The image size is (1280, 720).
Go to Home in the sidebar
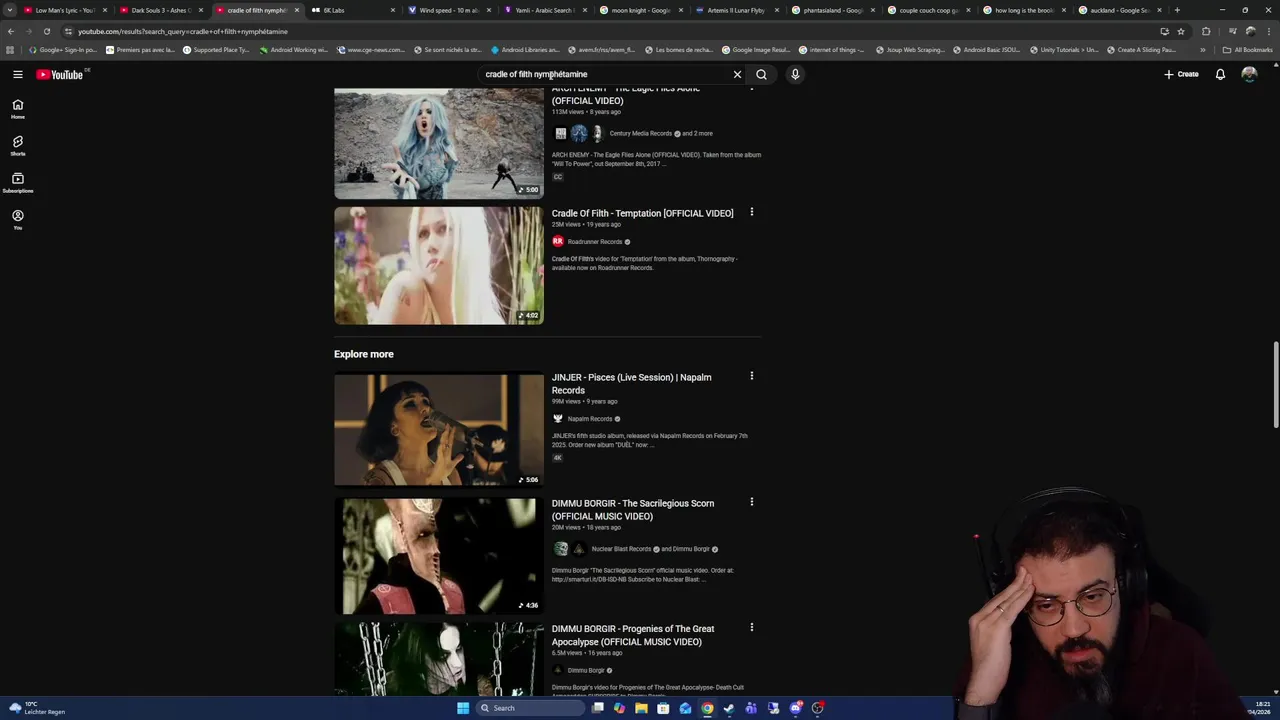click(18, 109)
